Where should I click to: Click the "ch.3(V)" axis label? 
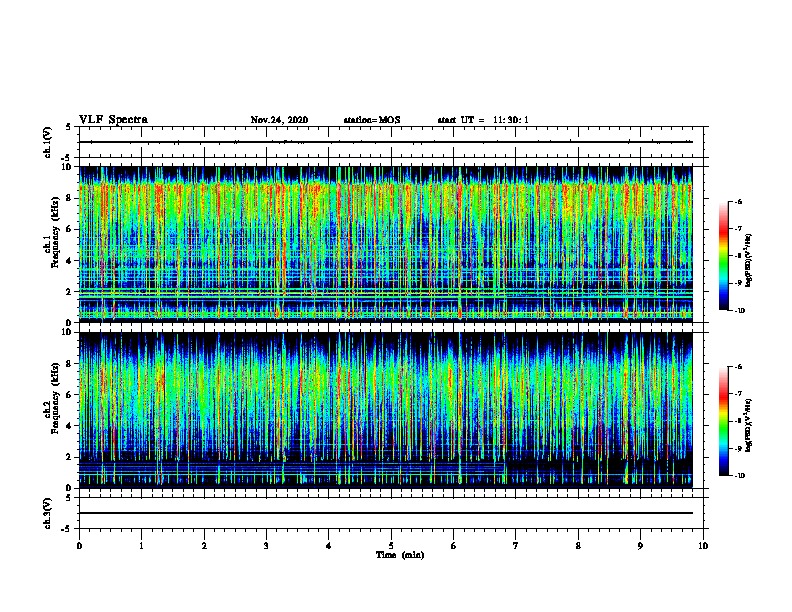48,513
